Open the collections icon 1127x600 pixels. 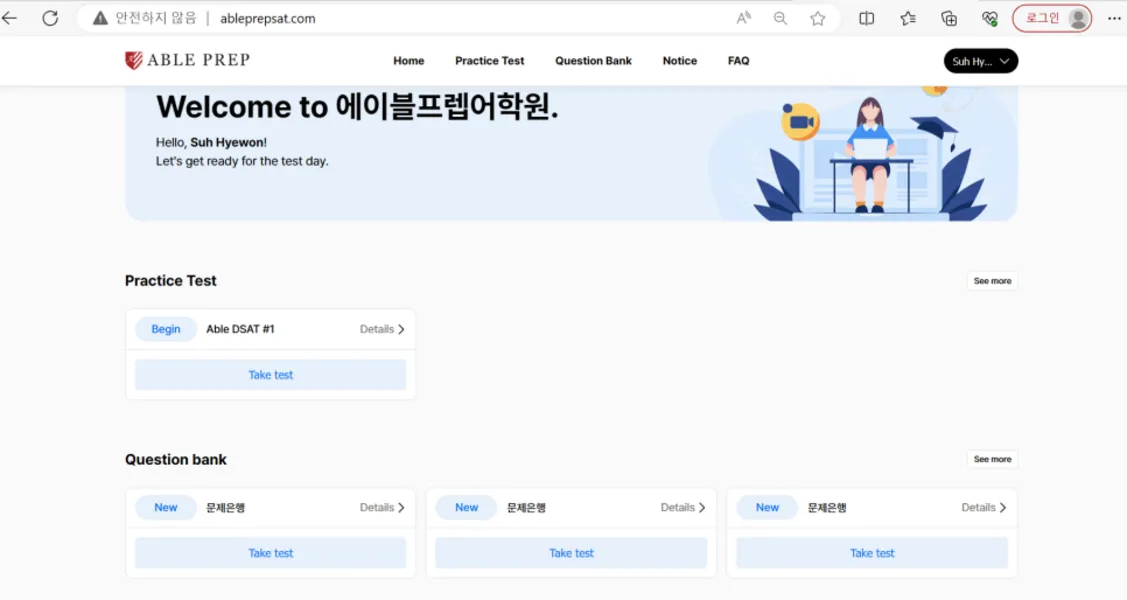pyautogui.click(x=949, y=19)
